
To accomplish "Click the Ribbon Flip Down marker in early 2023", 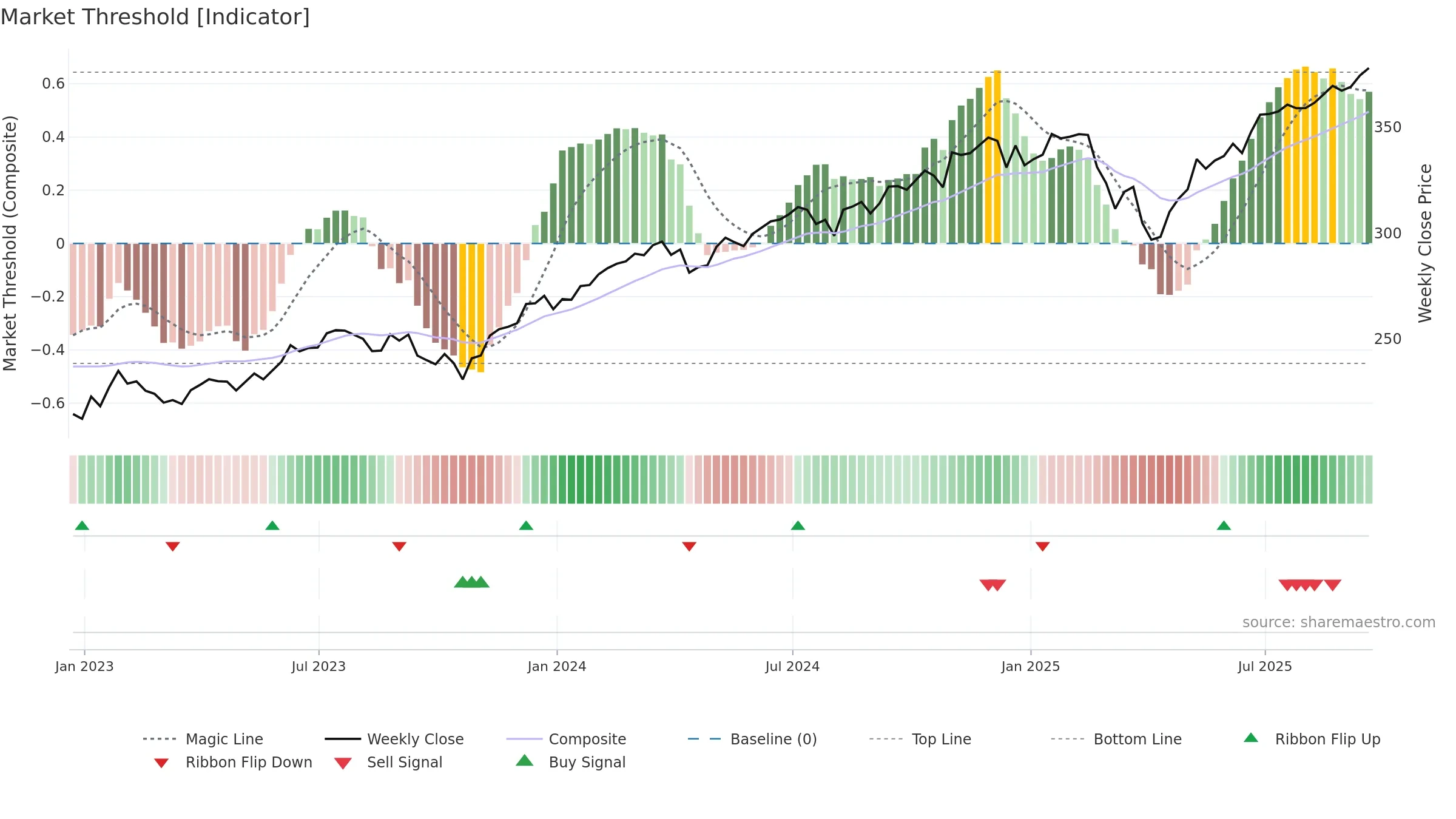I will pos(173,547).
